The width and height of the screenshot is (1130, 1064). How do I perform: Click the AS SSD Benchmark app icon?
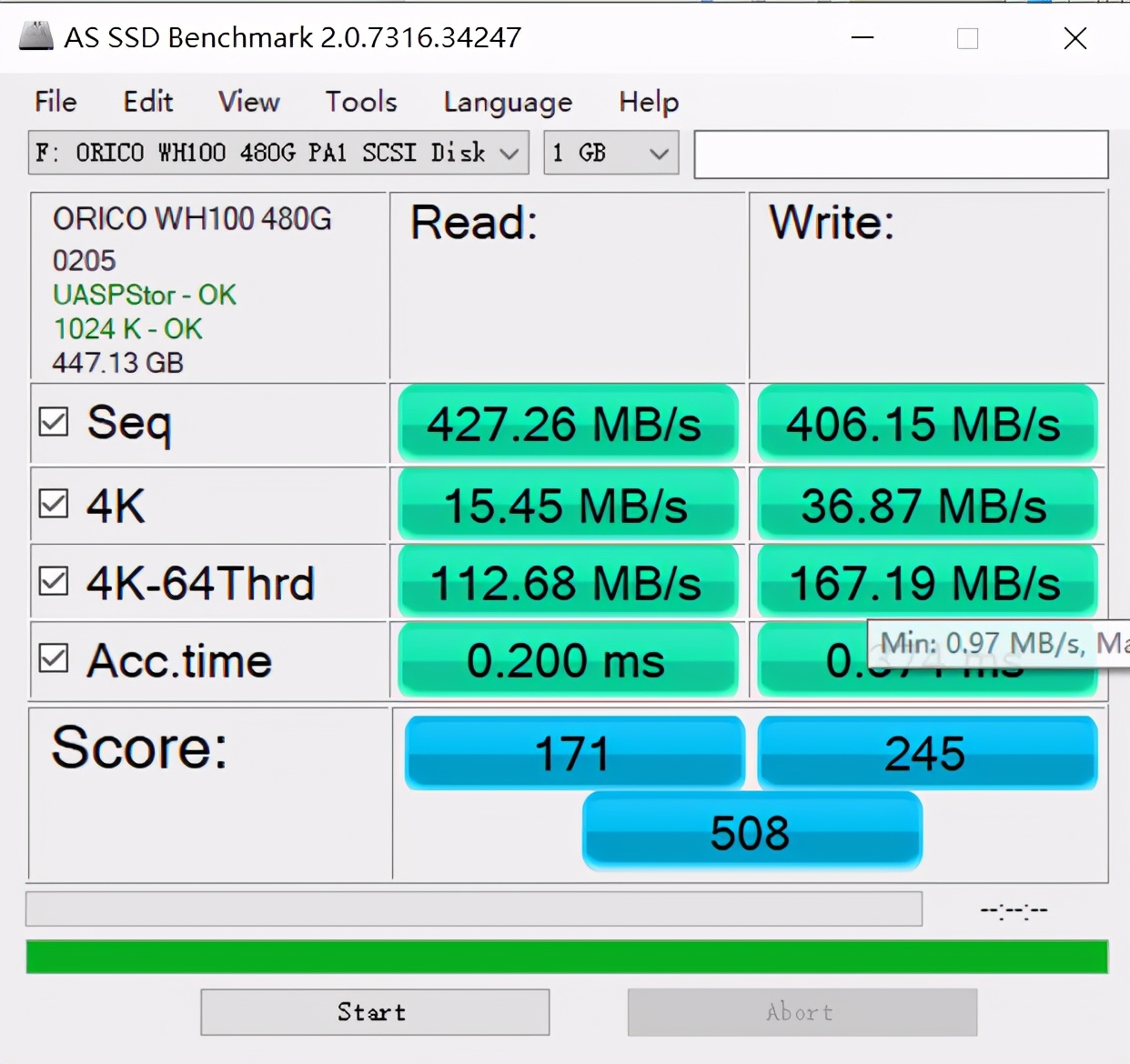36,36
